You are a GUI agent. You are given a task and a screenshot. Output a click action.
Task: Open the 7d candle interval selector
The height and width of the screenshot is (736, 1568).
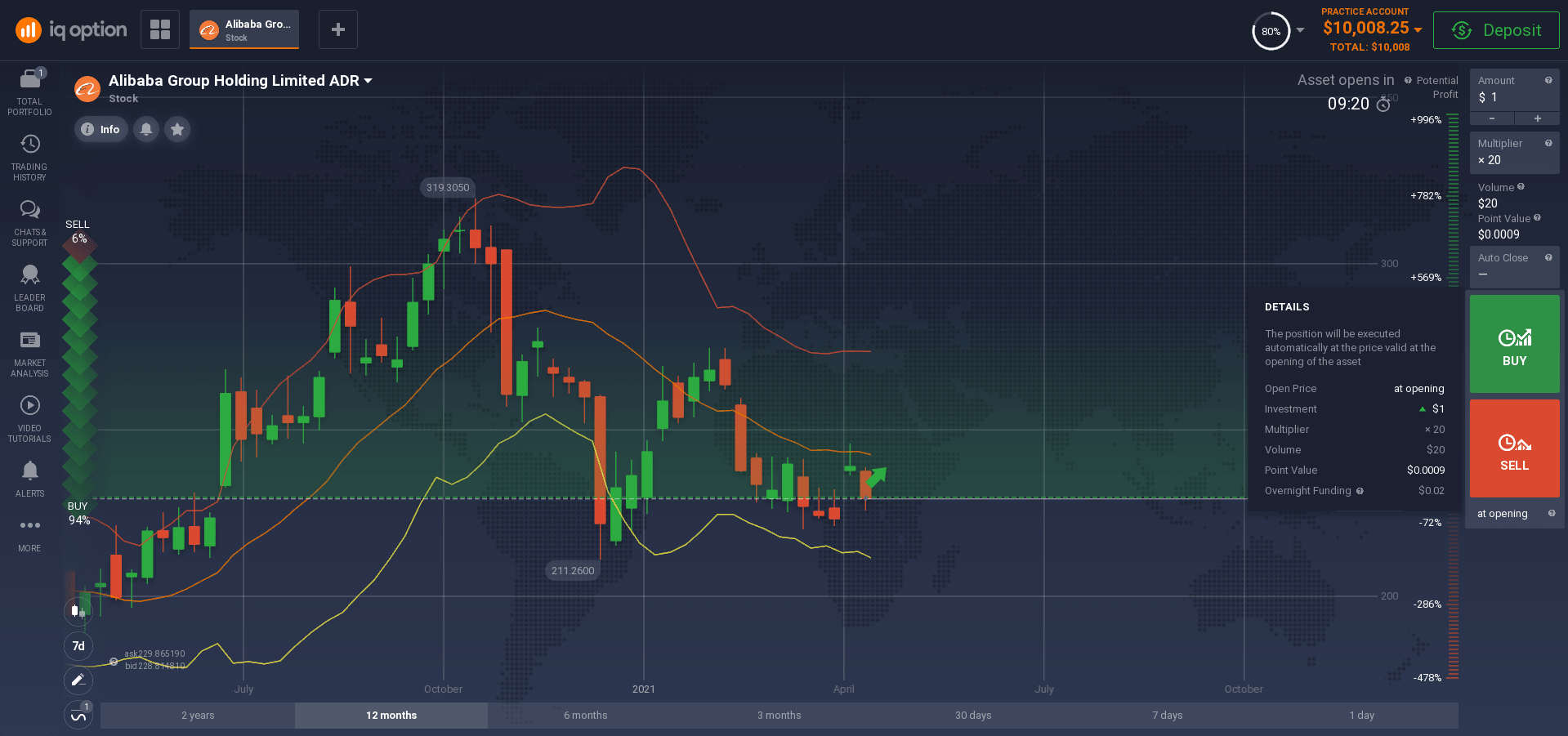coord(78,645)
